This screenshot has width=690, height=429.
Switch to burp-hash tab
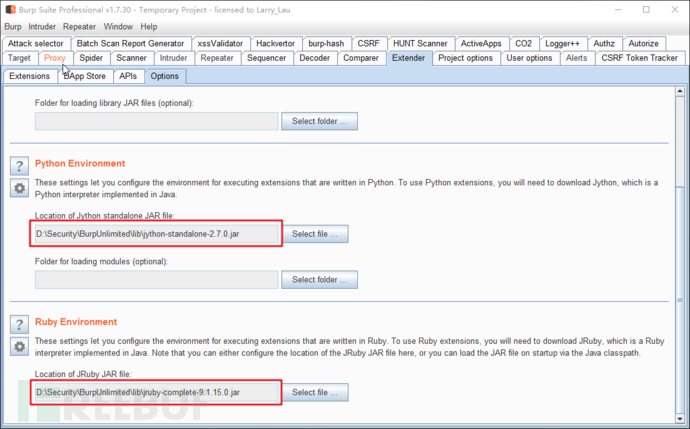(x=326, y=44)
